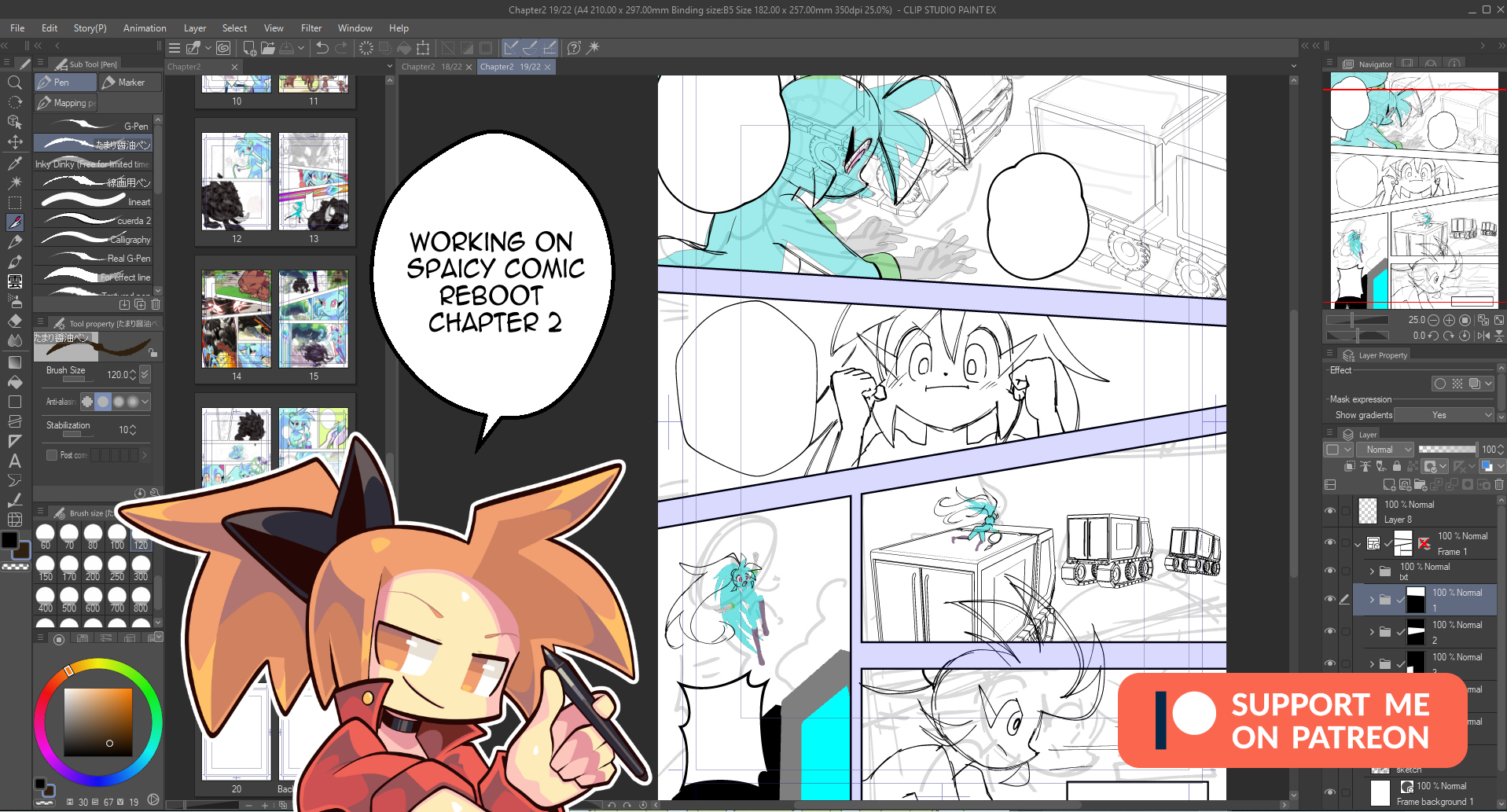Open the Window menu
The width and height of the screenshot is (1507, 812).
coord(355,28)
